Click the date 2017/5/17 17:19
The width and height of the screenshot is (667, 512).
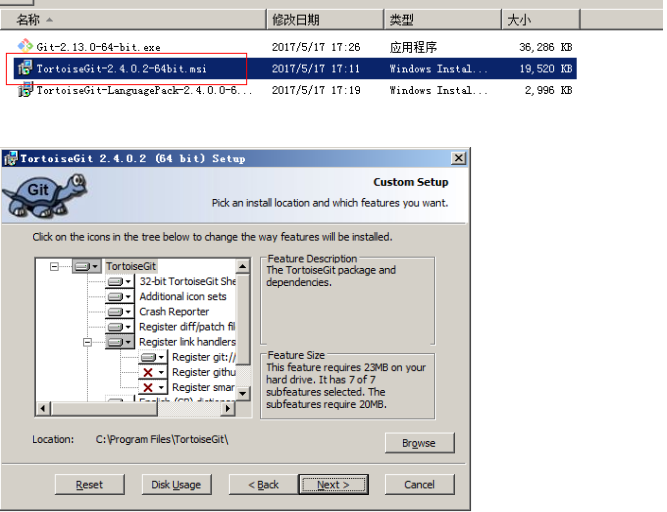pos(316,90)
